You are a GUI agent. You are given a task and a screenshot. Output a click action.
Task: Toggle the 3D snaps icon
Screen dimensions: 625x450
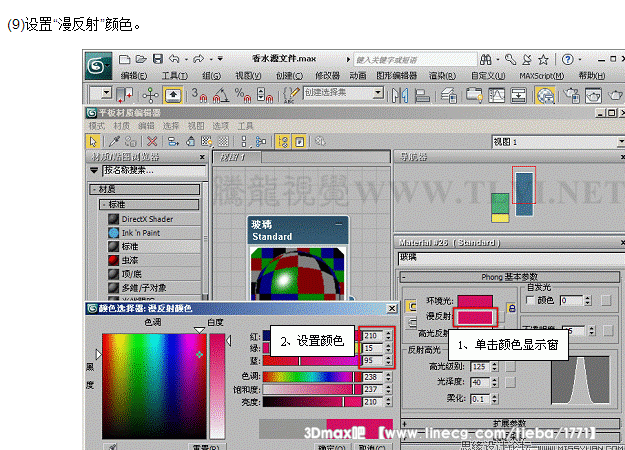(199, 95)
